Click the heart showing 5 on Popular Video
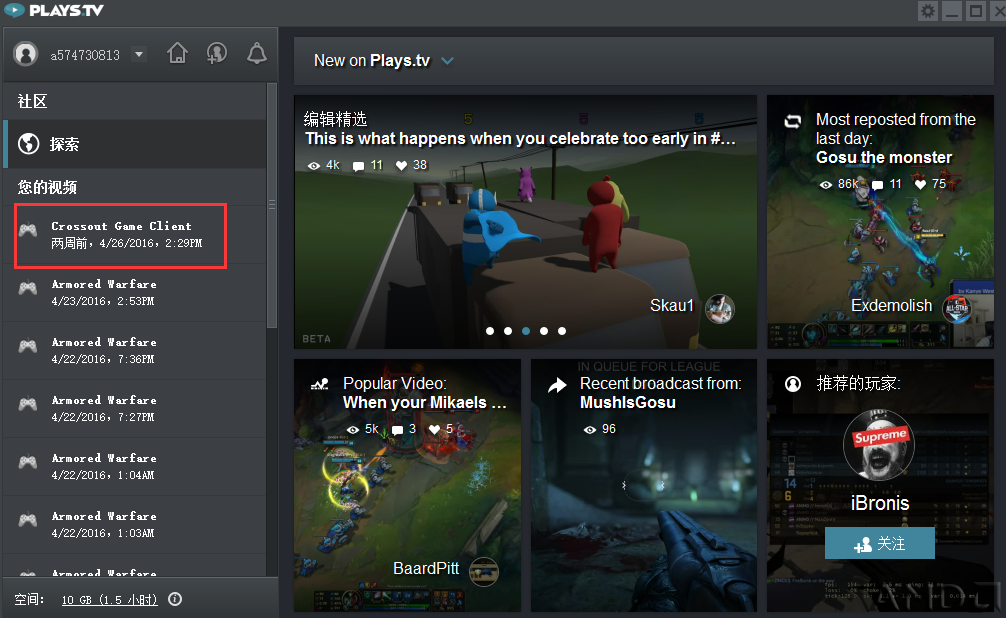 click(434, 429)
